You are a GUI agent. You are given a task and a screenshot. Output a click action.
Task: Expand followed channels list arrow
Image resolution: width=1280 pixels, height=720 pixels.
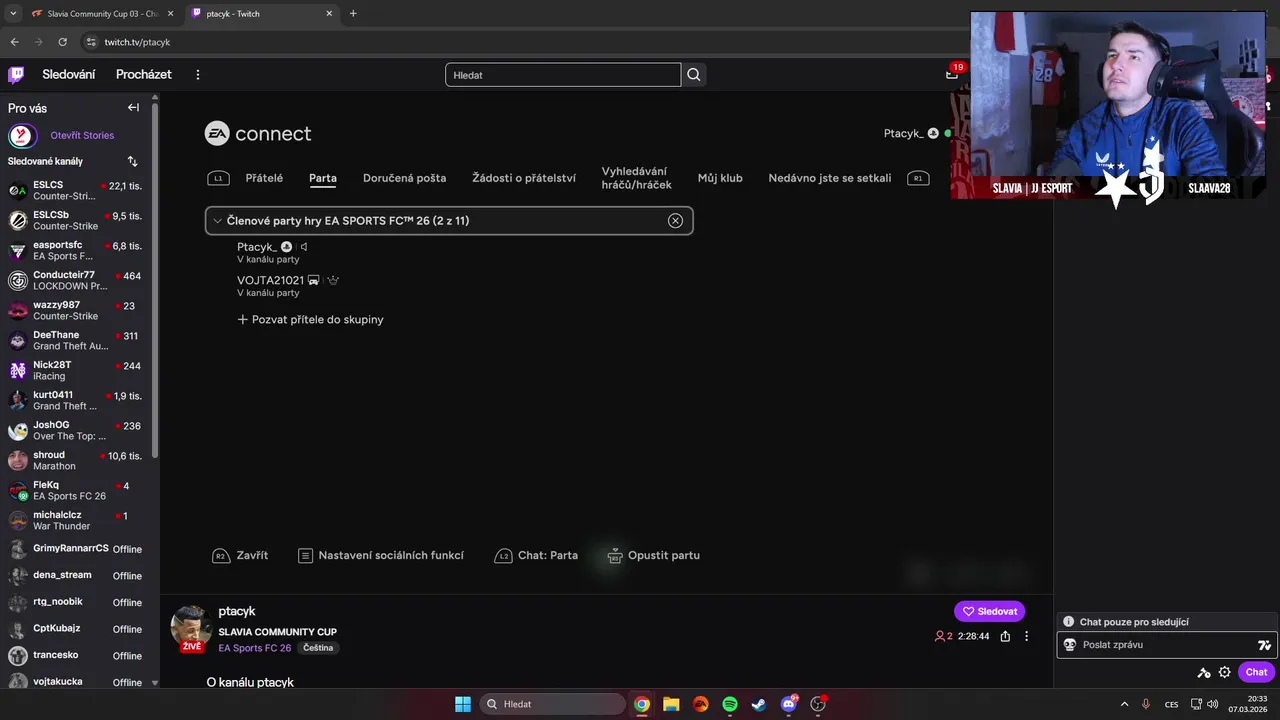point(154,682)
